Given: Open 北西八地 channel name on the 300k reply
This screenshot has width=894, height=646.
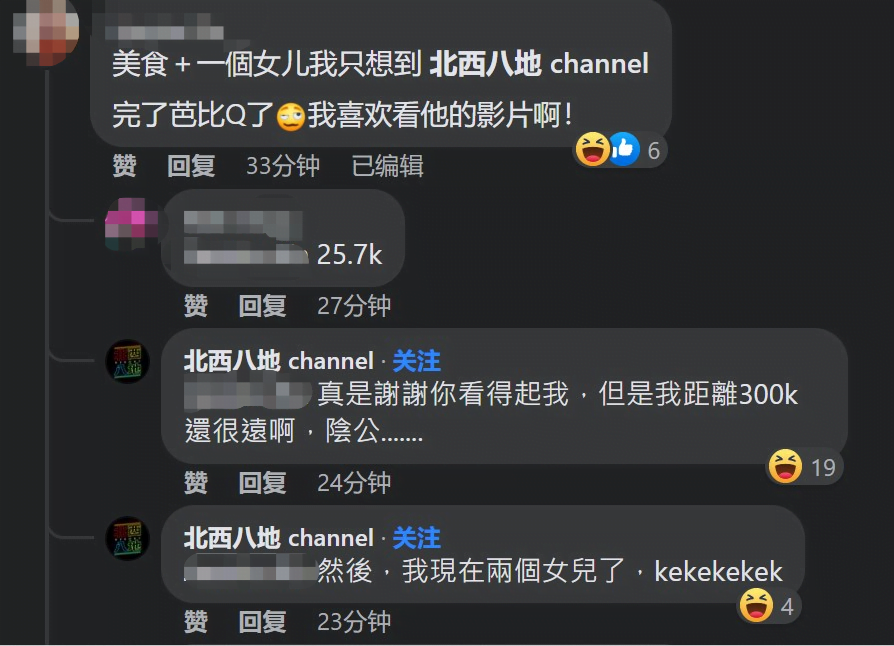Looking at the screenshot, I should point(279,361).
